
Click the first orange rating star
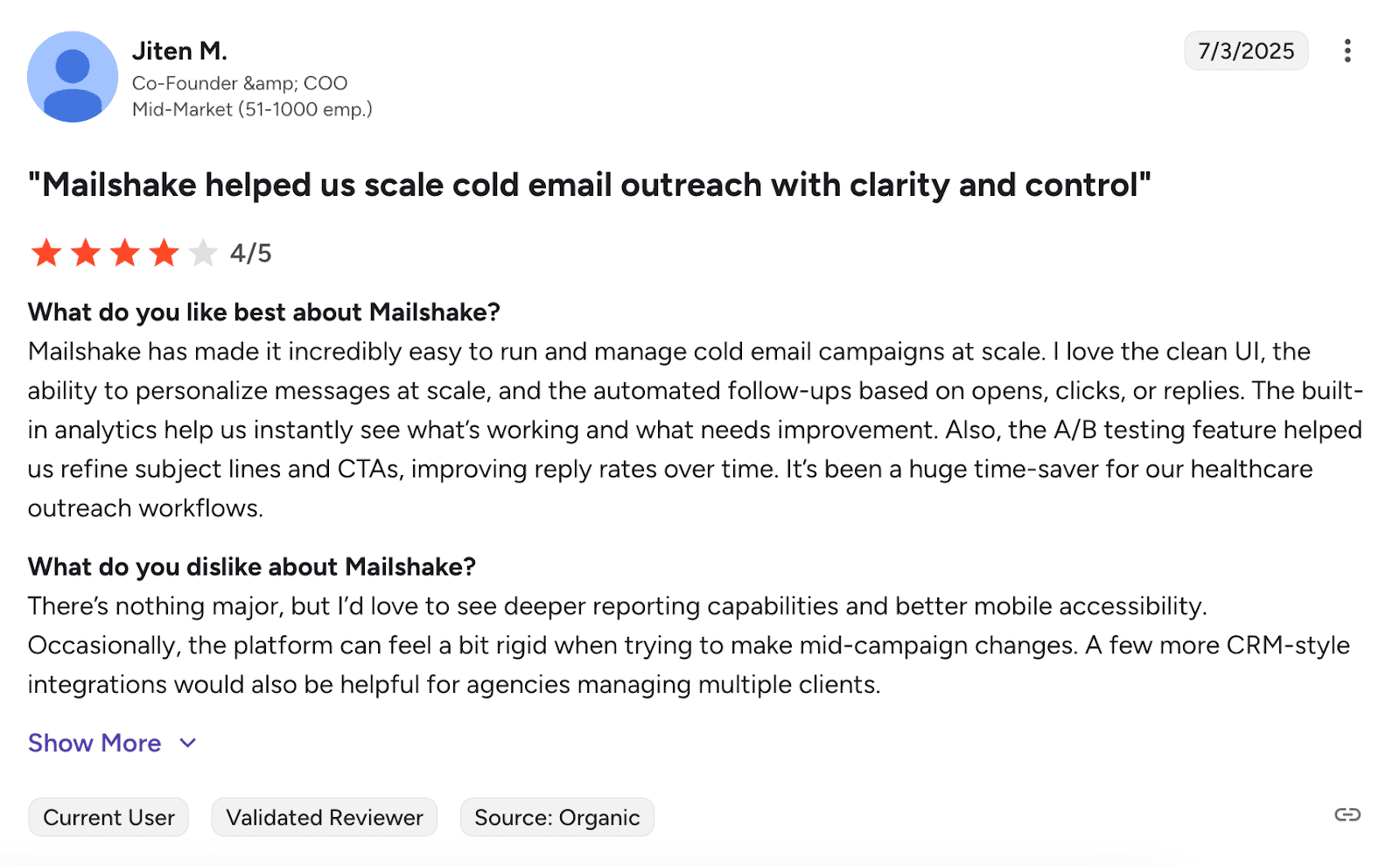pyautogui.click(x=45, y=253)
